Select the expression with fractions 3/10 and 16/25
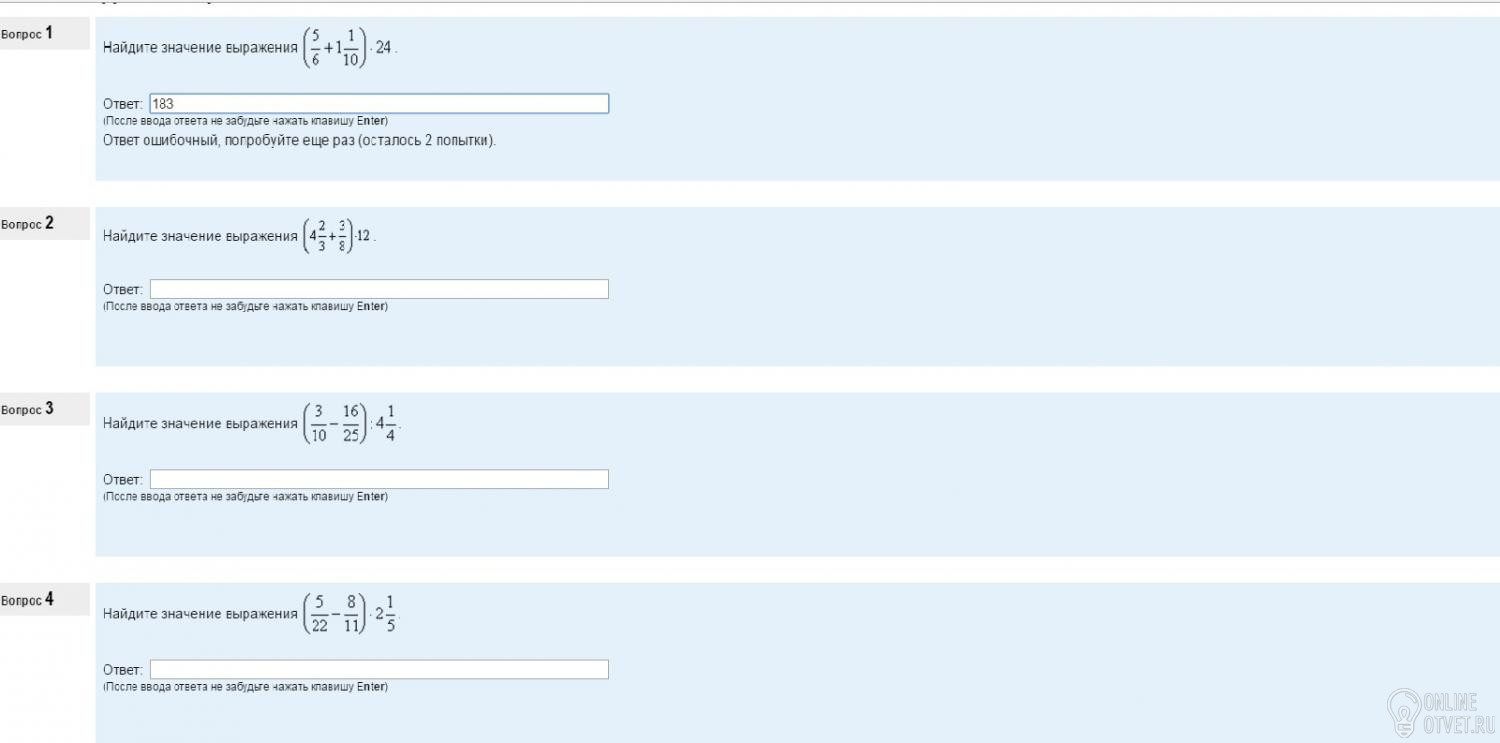 351,424
